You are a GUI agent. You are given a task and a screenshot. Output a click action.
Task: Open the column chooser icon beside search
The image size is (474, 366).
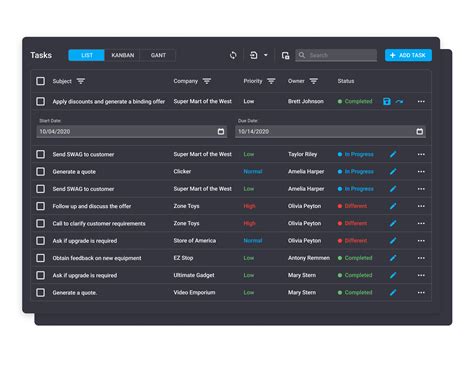click(285, 56)
